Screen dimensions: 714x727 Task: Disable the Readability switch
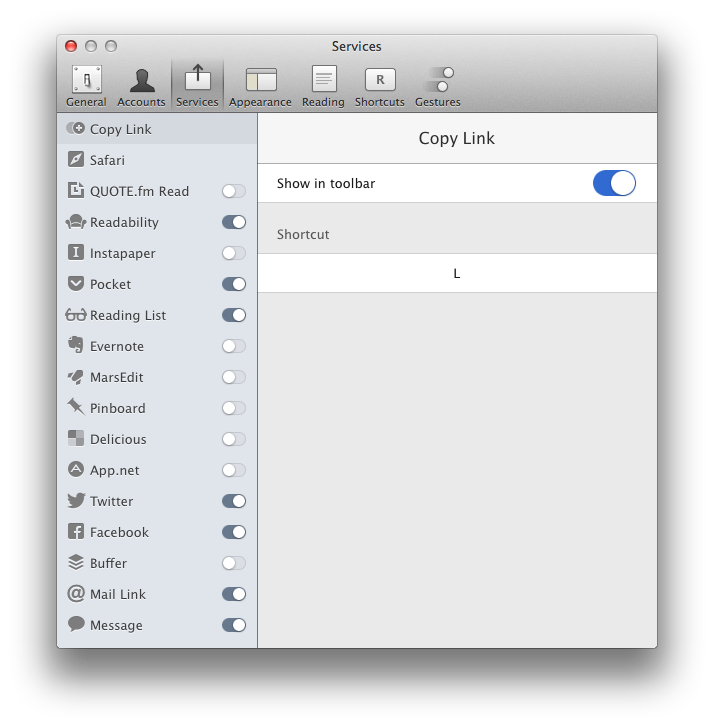pyautogui.click(x=234, y=222)
